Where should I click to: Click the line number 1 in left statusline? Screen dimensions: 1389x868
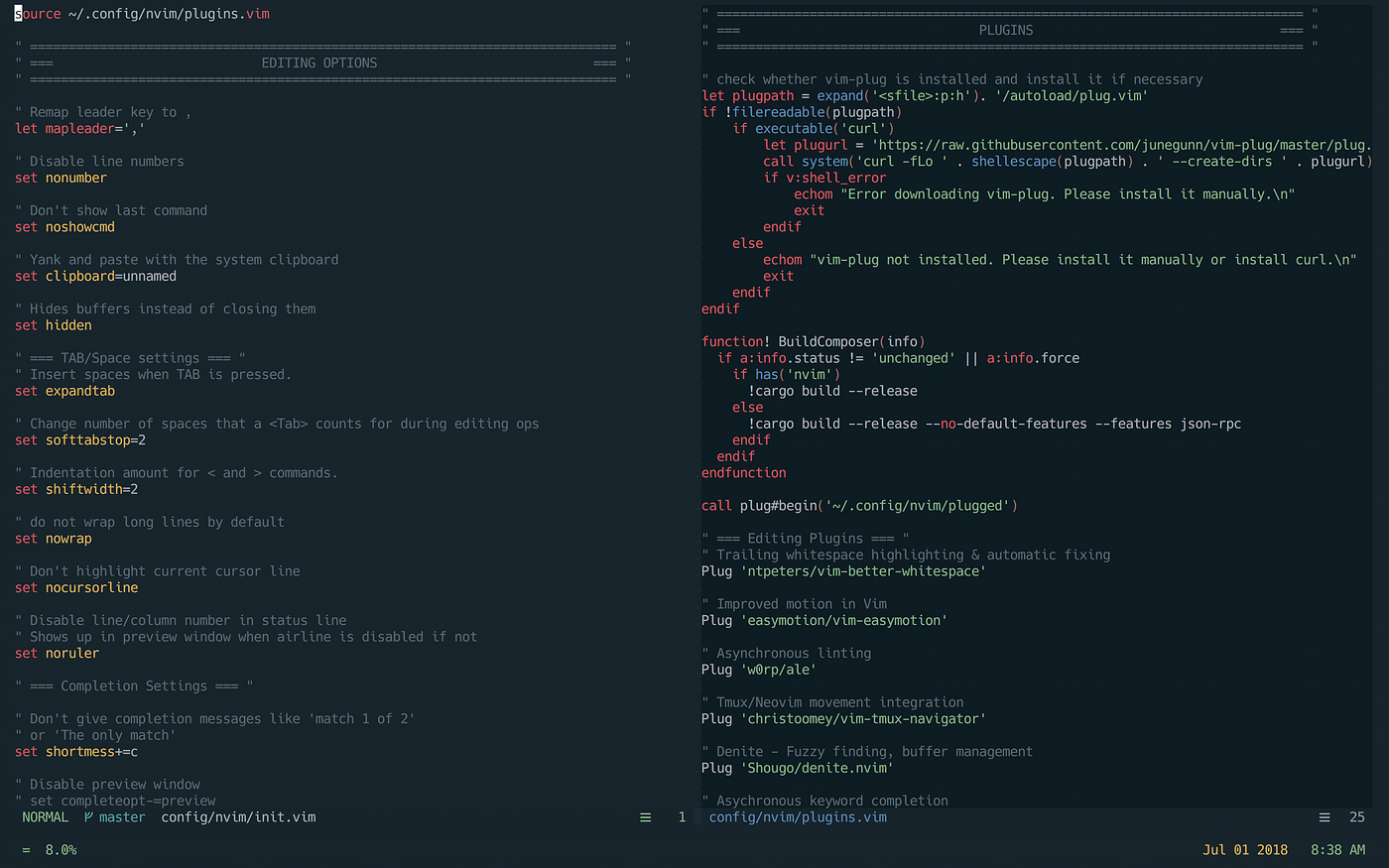682,816
